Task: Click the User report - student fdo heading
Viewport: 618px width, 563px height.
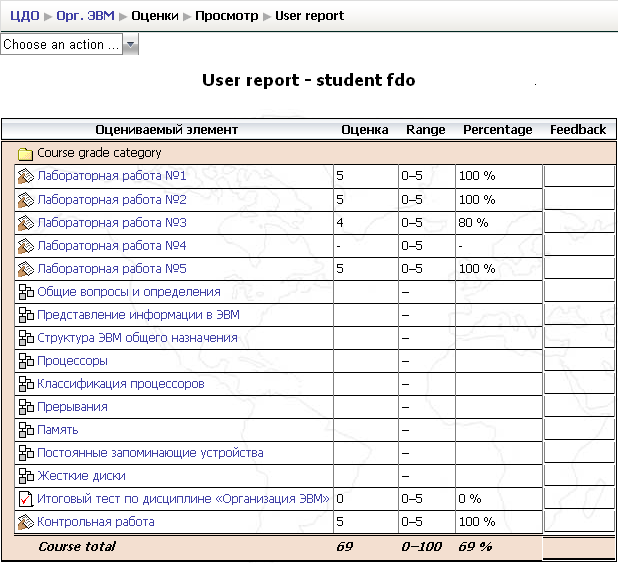Action: (x=309, y=80)
